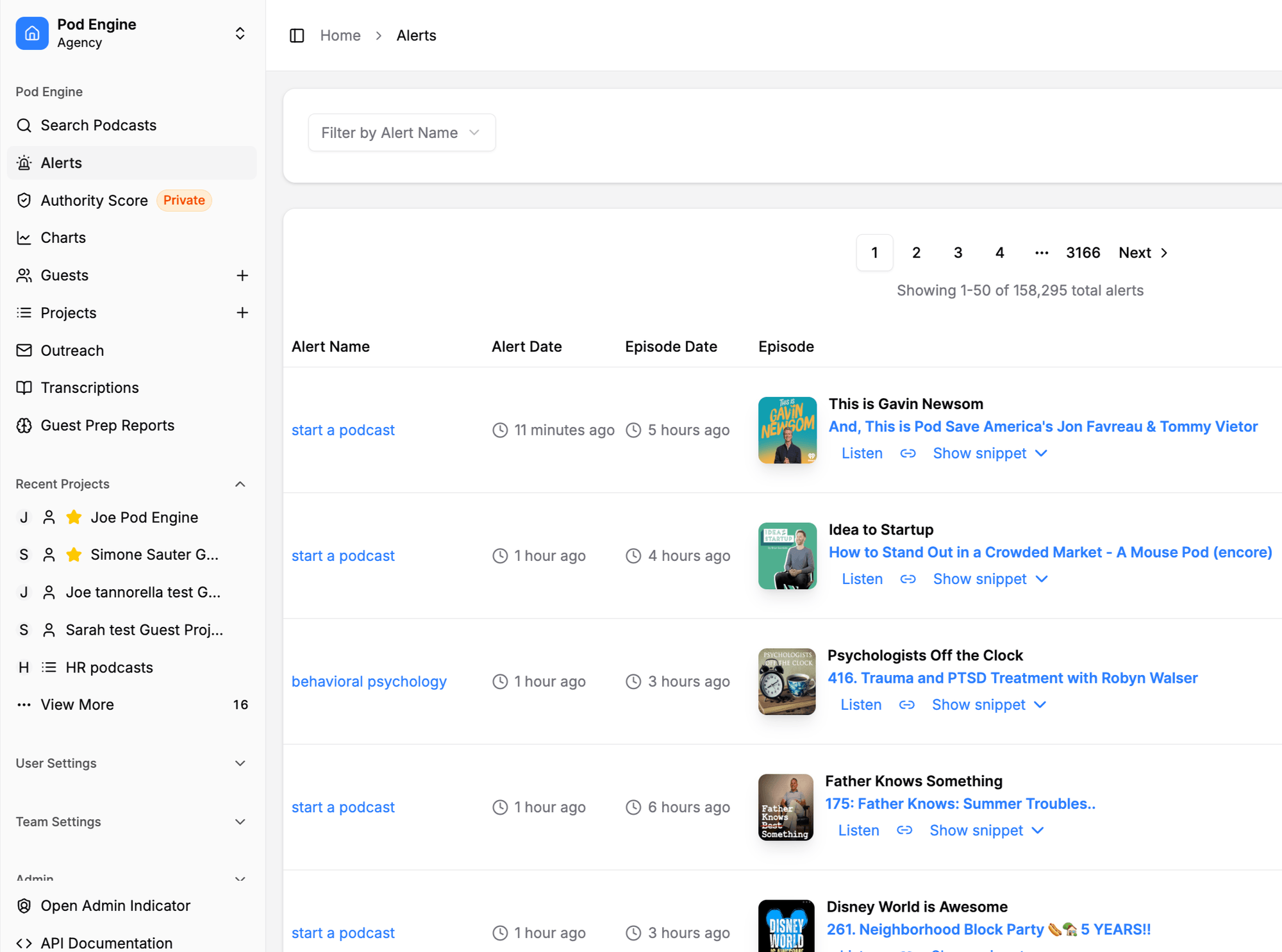Select Alerts in sidebar
This screenshot has height=952, width=1282.
point(131,163)
